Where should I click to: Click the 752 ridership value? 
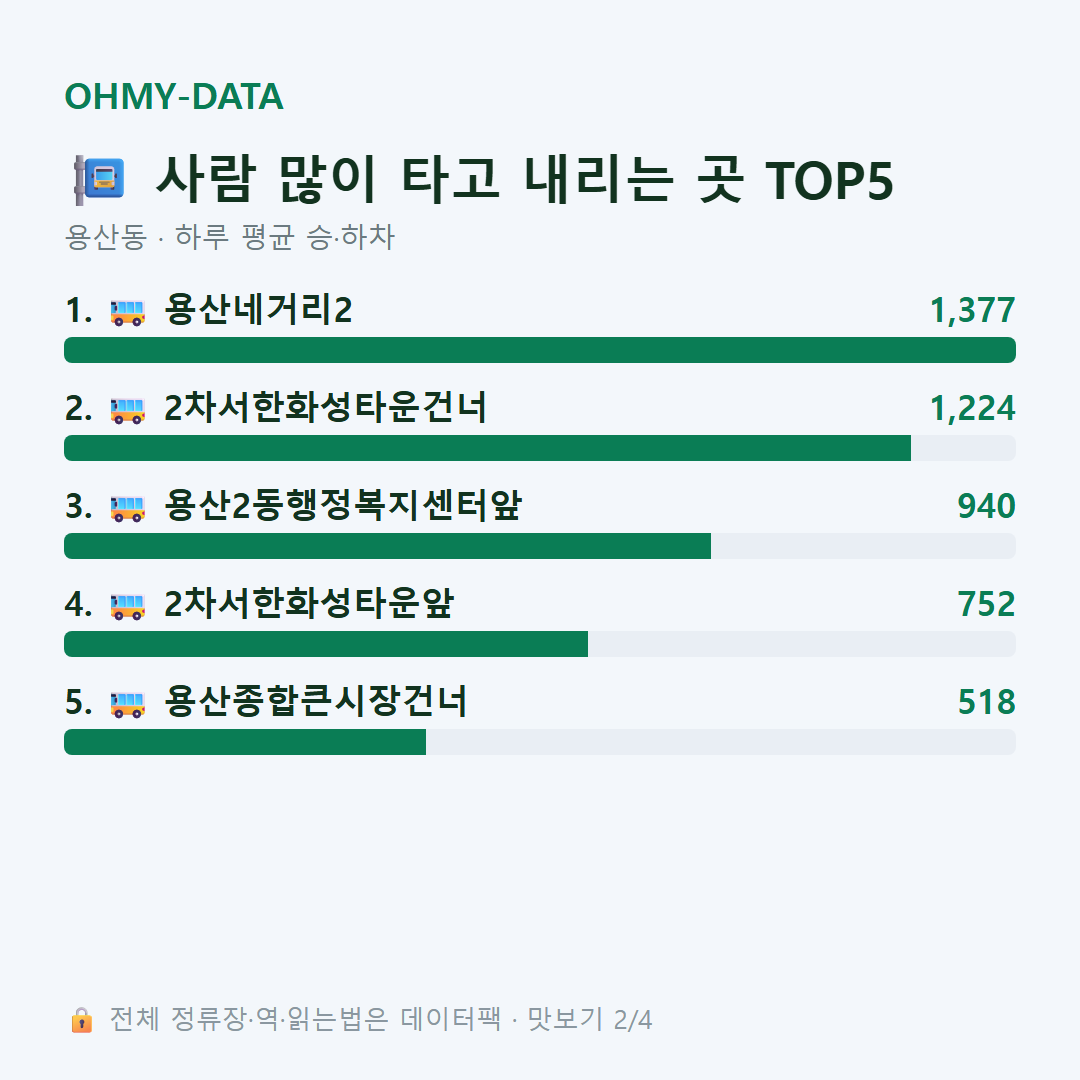(x=986, y=604)
